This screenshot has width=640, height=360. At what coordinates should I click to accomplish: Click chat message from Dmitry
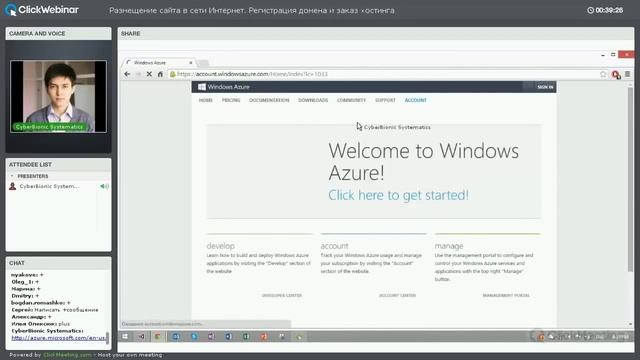(25, 296)
